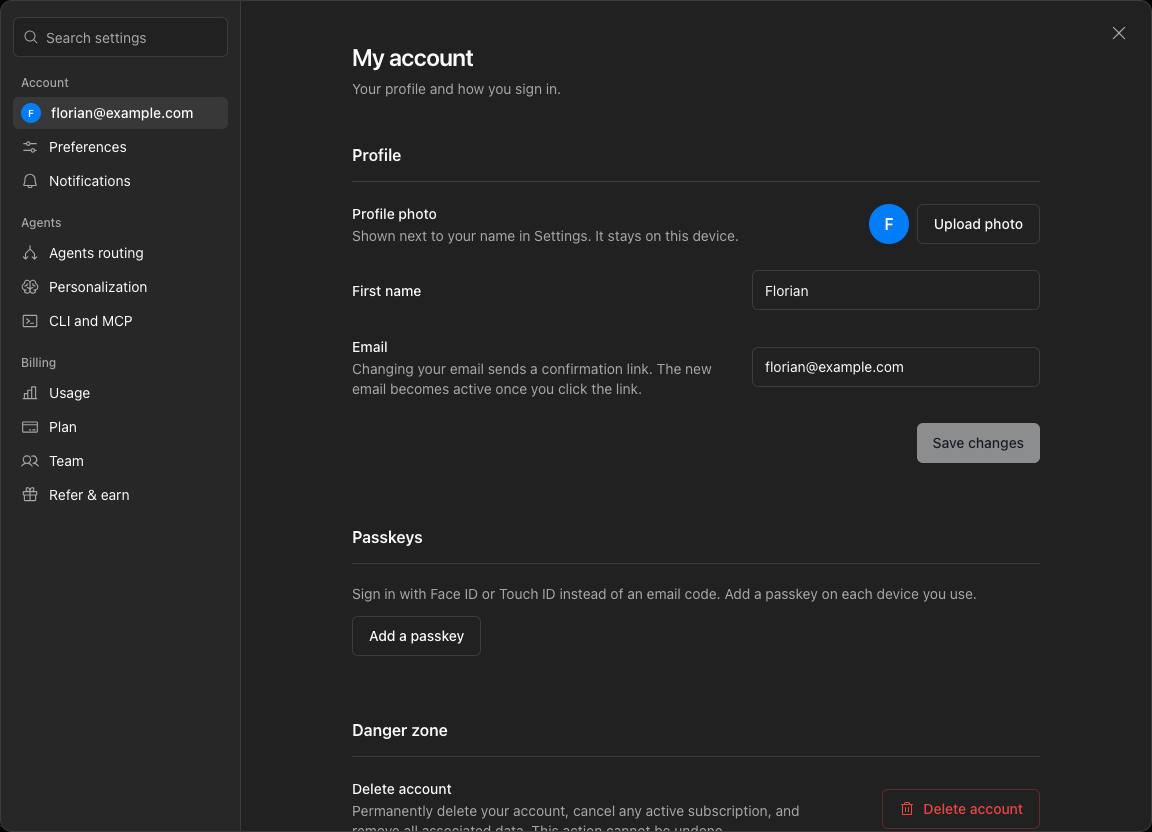Image resolution: width=1152 pixels, height=832 pixels.
Task: Click the Team people icon
Action: pos(30,461)
